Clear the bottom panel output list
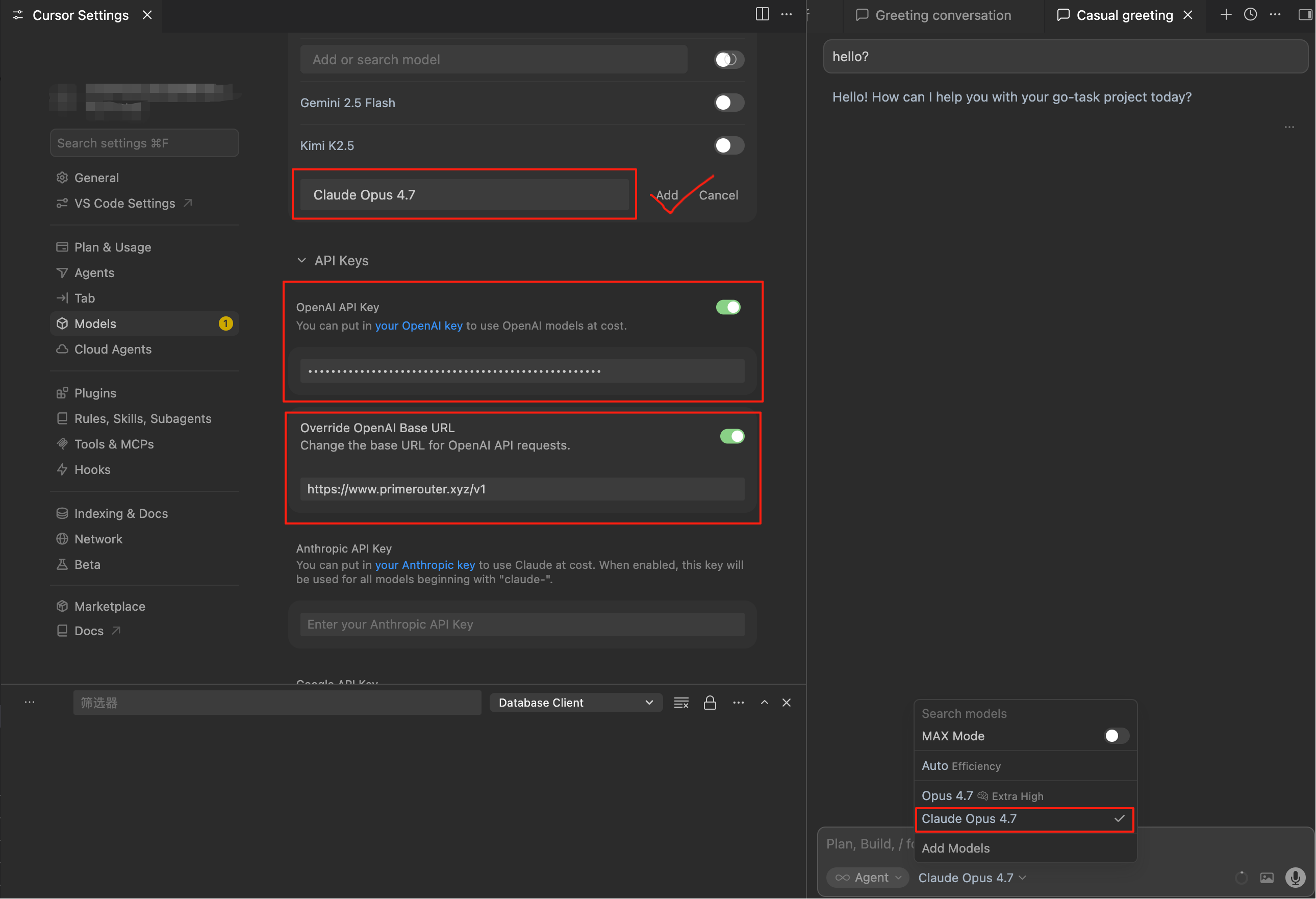 click(681, 703)
